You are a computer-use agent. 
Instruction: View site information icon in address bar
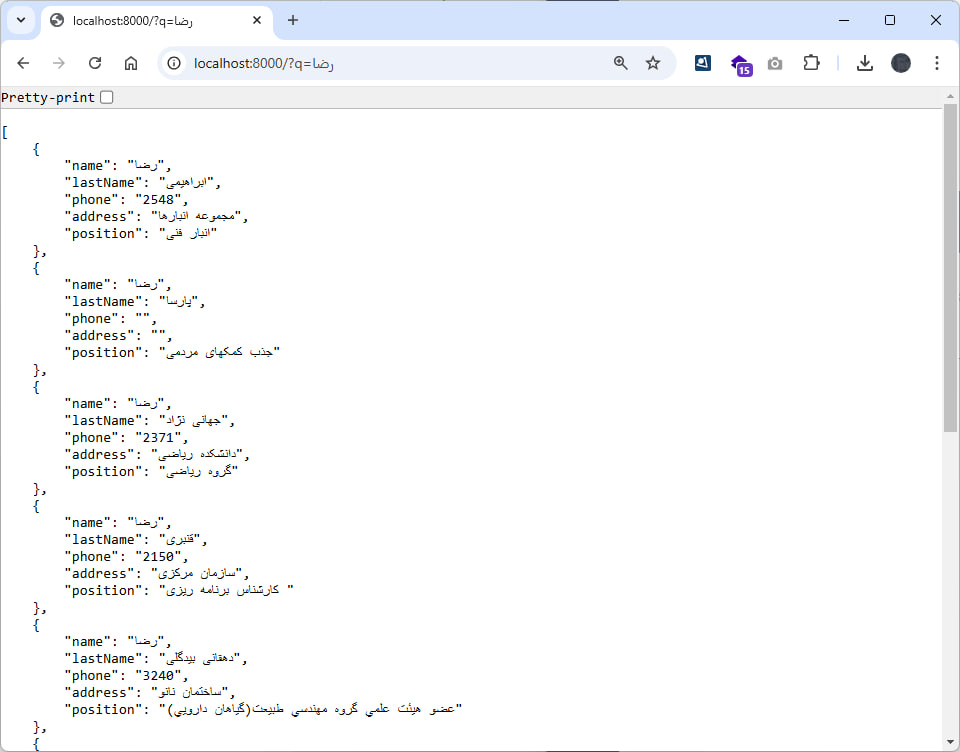174,63
